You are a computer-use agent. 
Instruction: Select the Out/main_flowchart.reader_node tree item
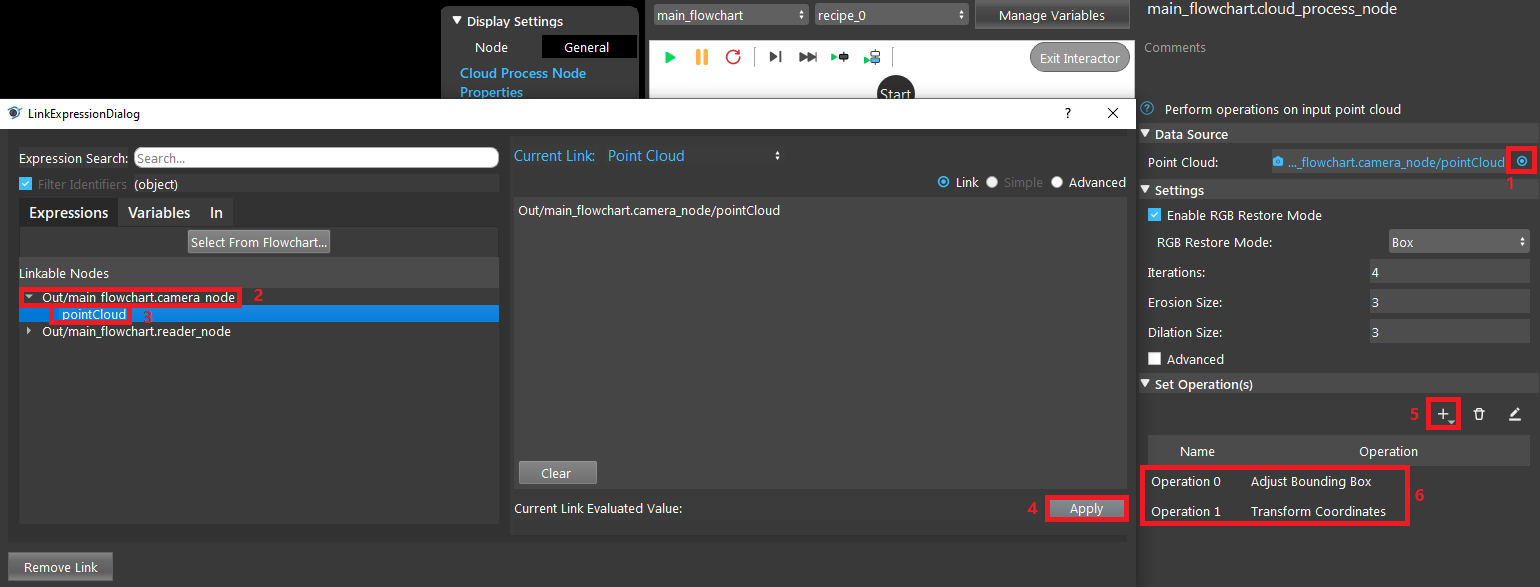tap(136, 331)
